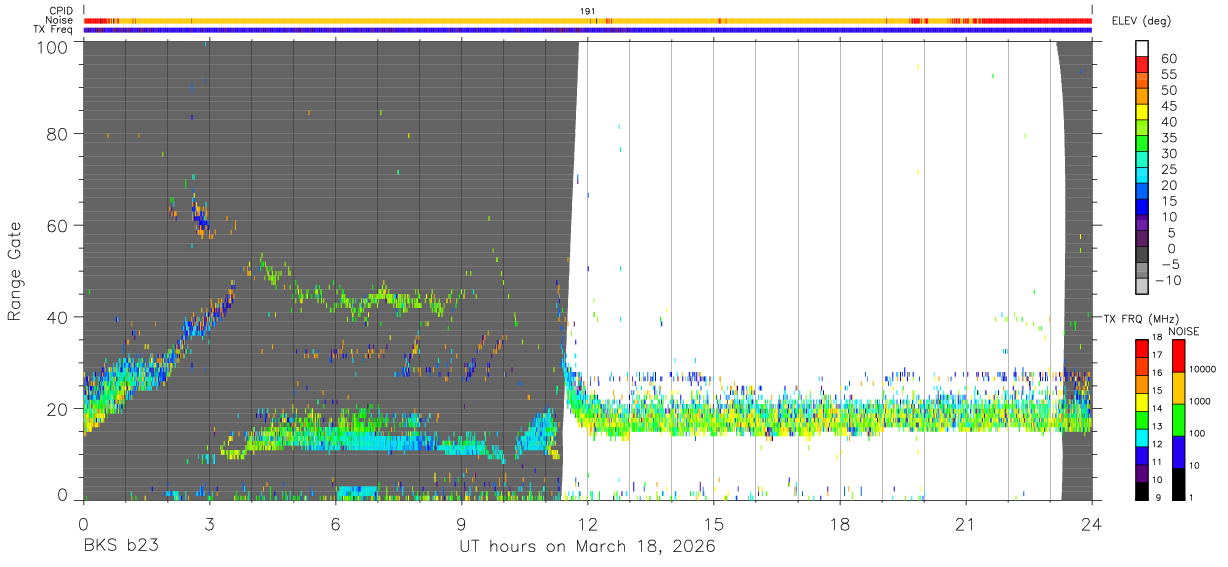Click the x-axis tick label '18'

(840, 523)
